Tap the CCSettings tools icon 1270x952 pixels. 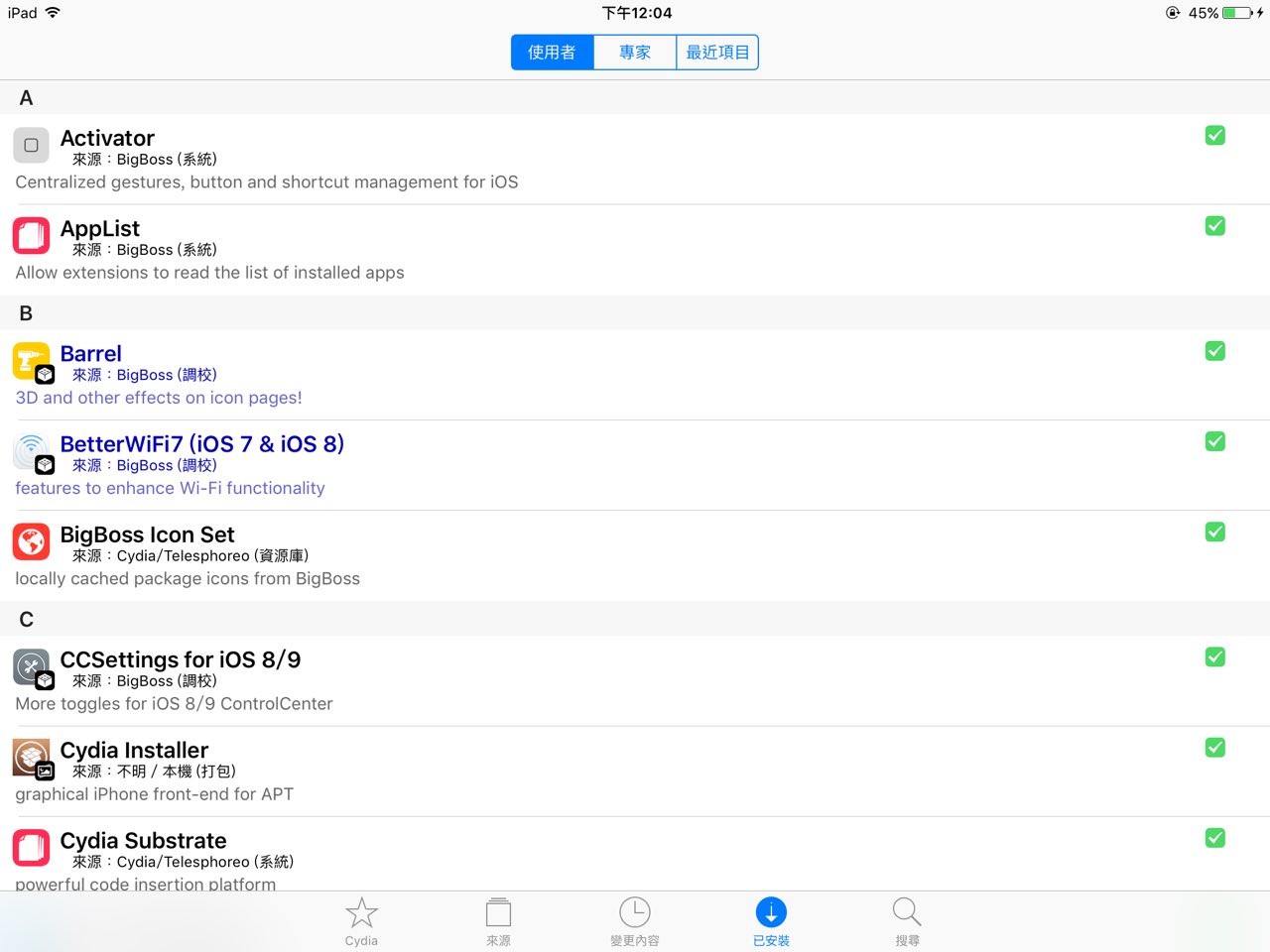click(31, 666)
